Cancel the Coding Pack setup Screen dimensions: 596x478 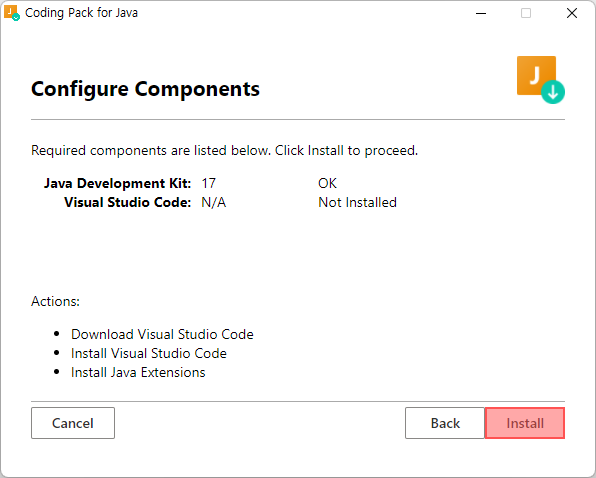click(x=73, y=423)
